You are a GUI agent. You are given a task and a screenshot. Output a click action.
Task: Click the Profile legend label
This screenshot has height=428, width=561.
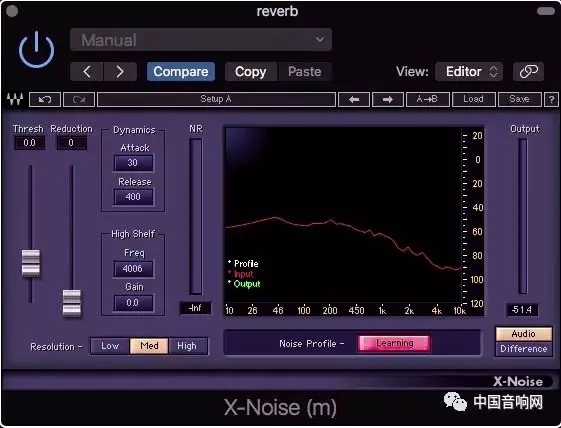pyautogui.click(x=246, y=264)
